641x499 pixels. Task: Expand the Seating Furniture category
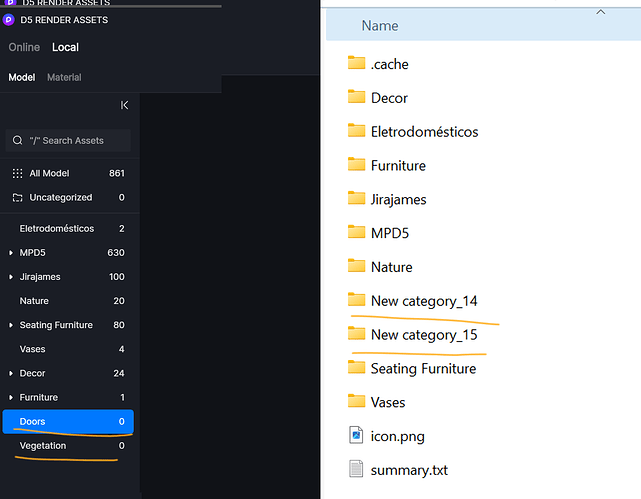(x=11, y=325)
